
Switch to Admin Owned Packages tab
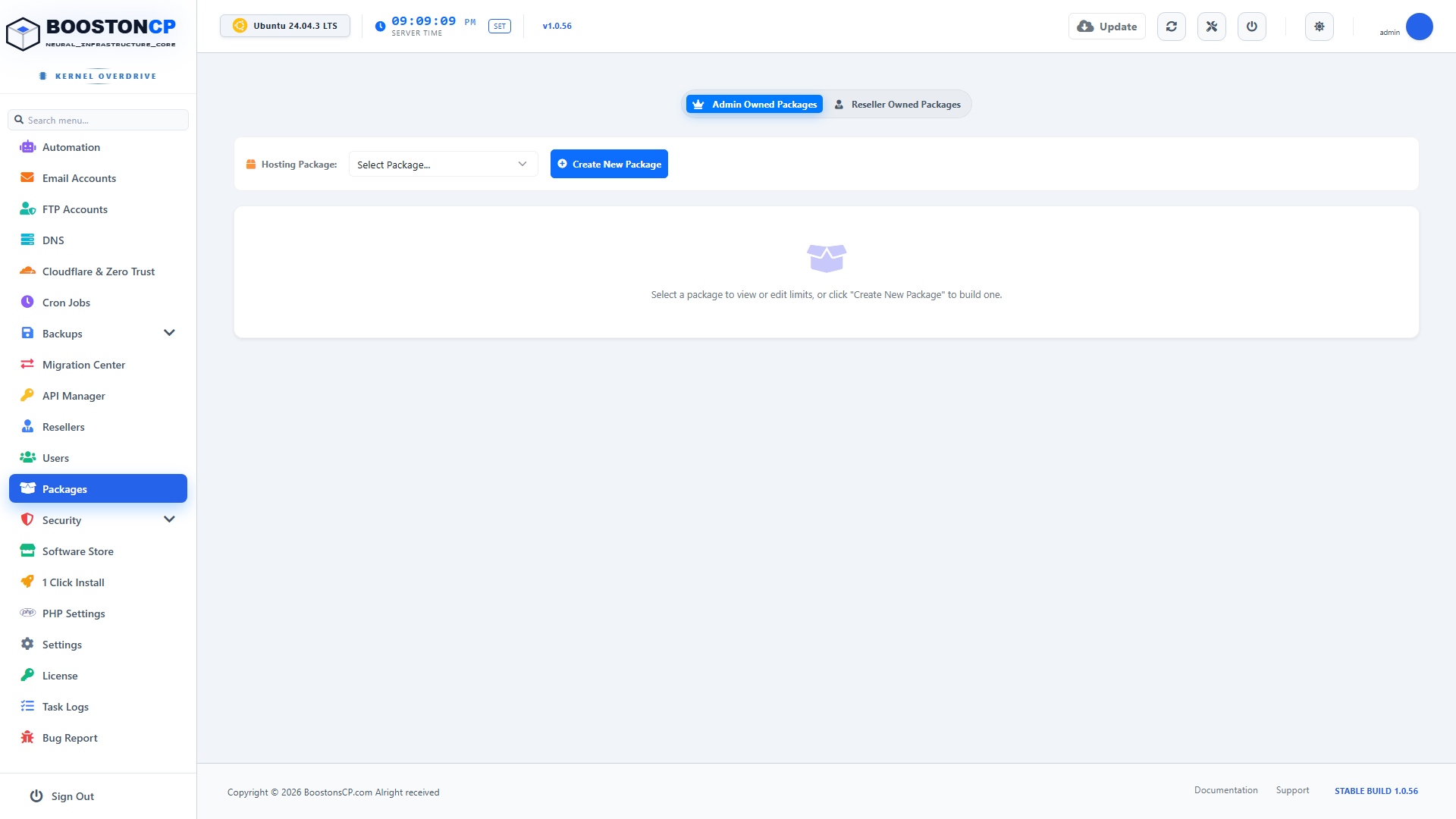click(x=755, y=105)
